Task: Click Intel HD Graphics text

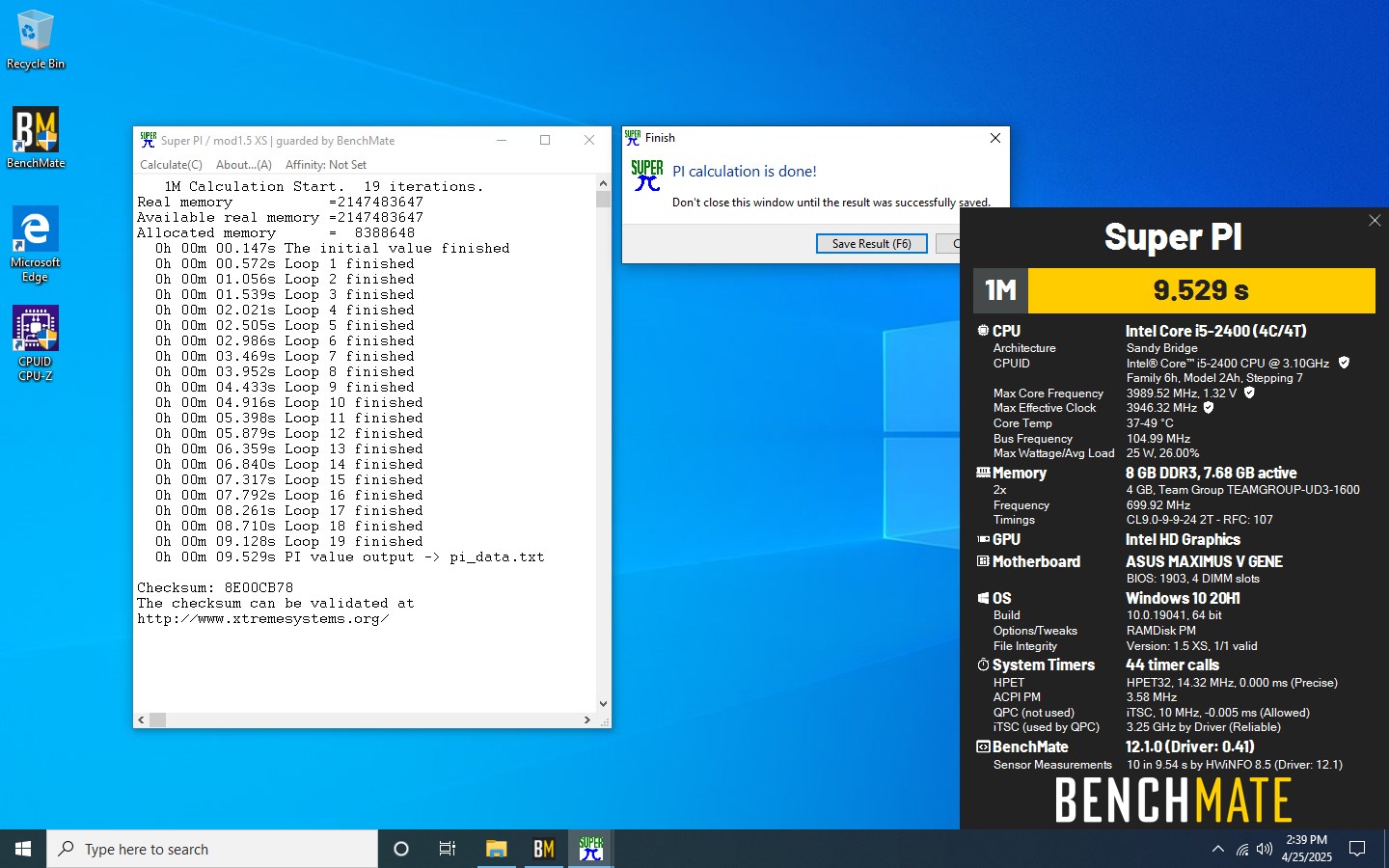Action: click(1183, 539)
